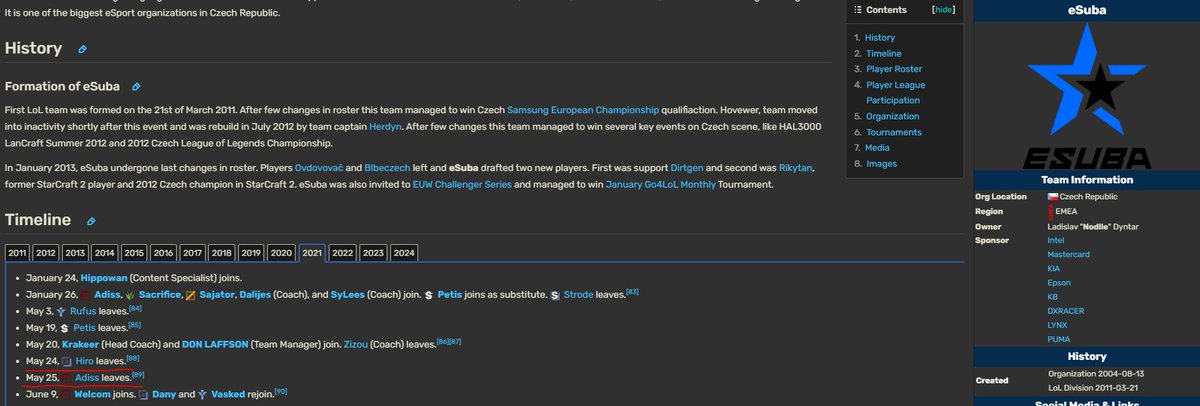Select the 2017 timeline tab
The width and height of the screenshot is (1200, 406).
click(x=193, y=253)
